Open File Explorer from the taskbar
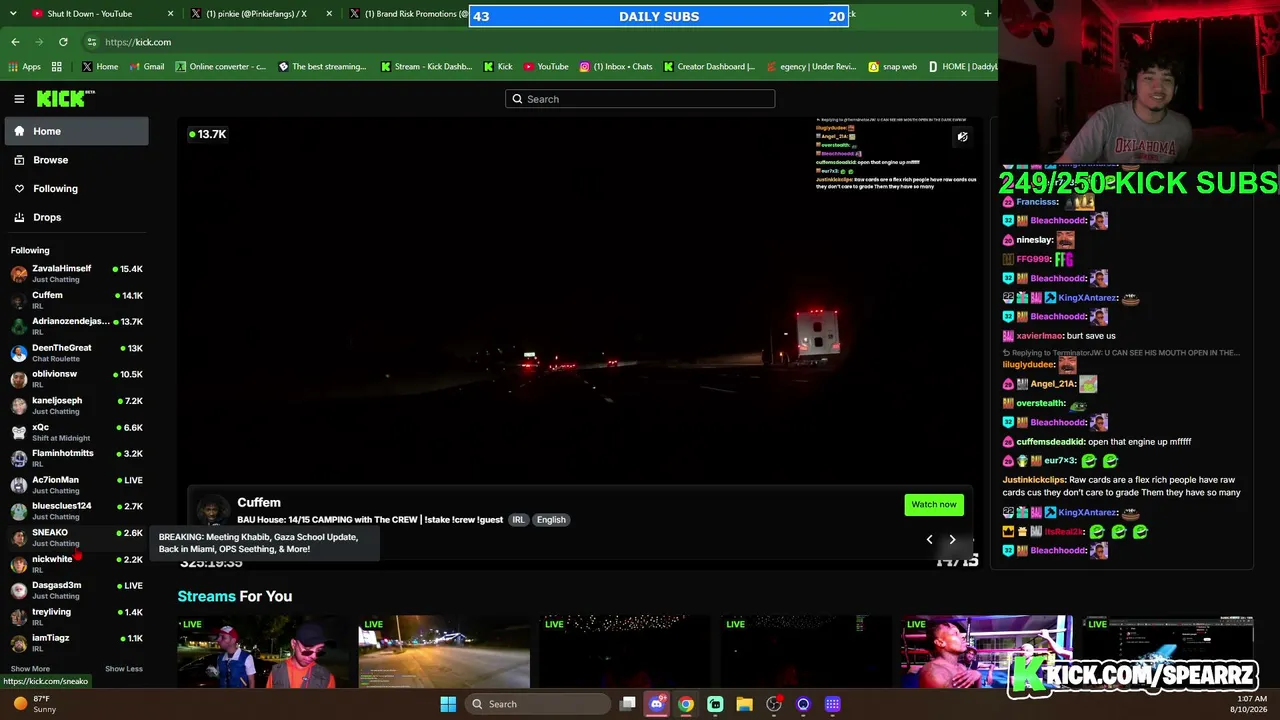Screen dimensions: 1280x720 coord(744,704)
